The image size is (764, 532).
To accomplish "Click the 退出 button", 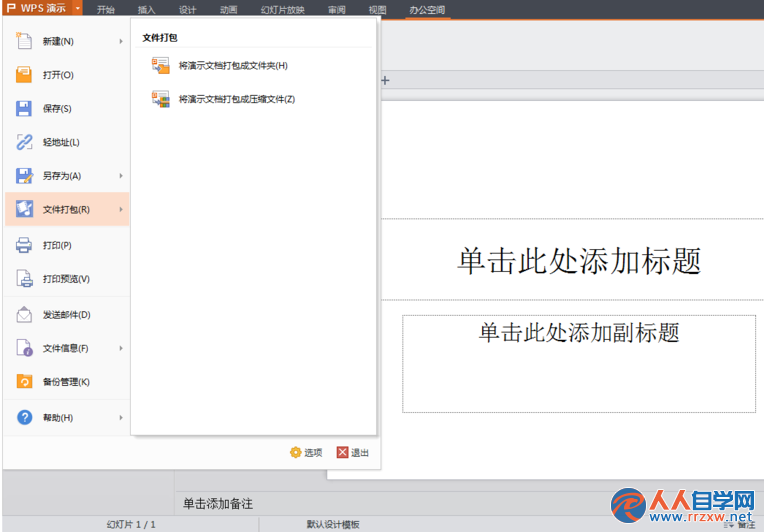I will tap(353, 453).
